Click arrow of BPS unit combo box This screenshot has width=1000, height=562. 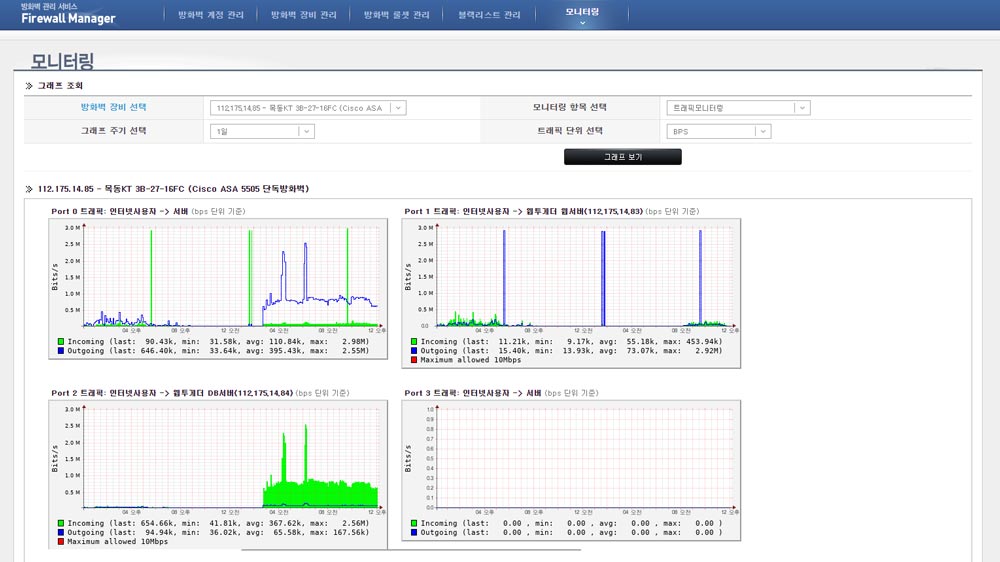tap(763, 131)
